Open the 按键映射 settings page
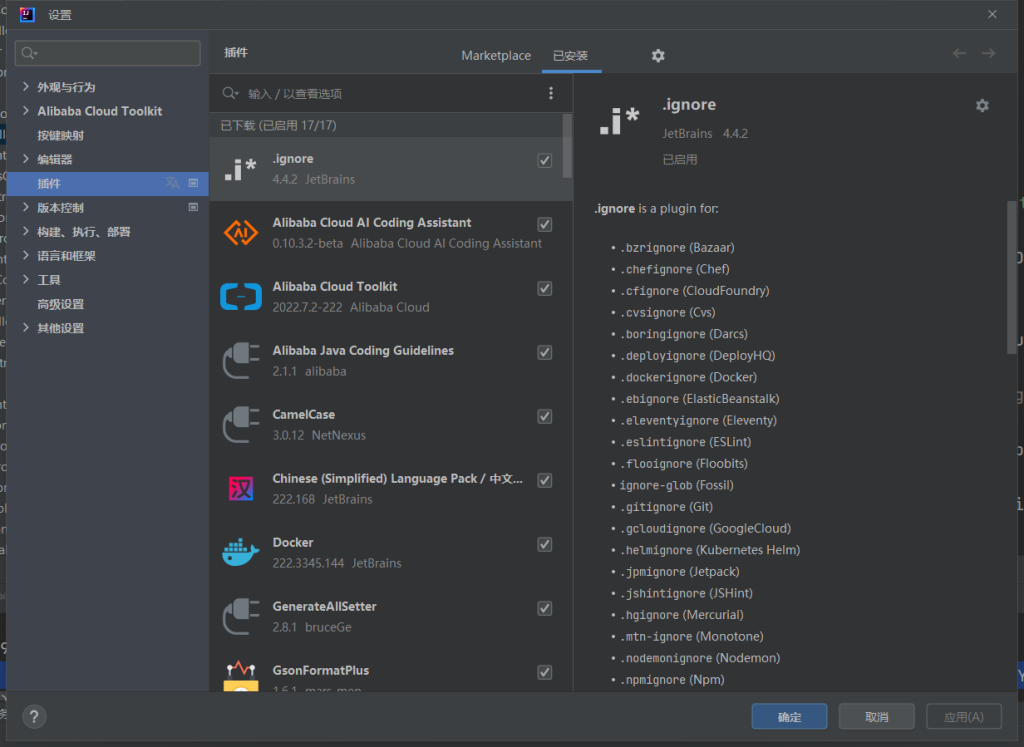 click(x=61, y=135)
